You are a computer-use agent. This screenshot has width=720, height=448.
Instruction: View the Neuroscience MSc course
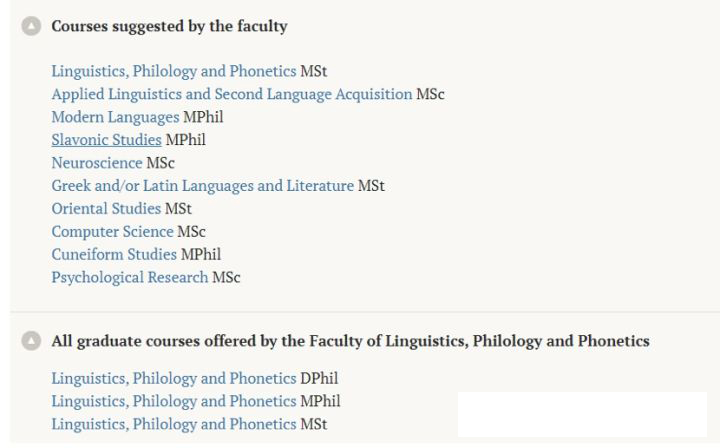pyautogui.click(x=97, y=163)
